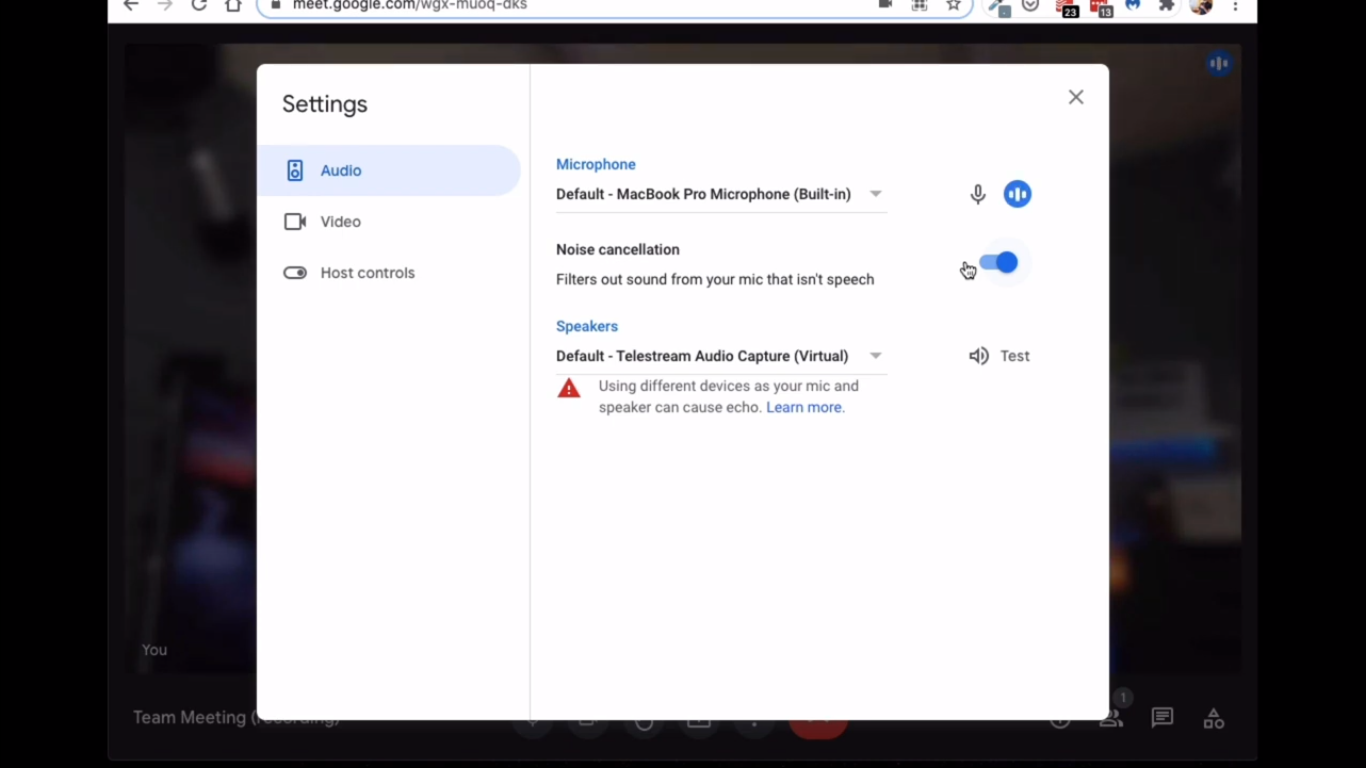Go to the browser home page icon
1366x768 pixels.
[x=233, y=6]
